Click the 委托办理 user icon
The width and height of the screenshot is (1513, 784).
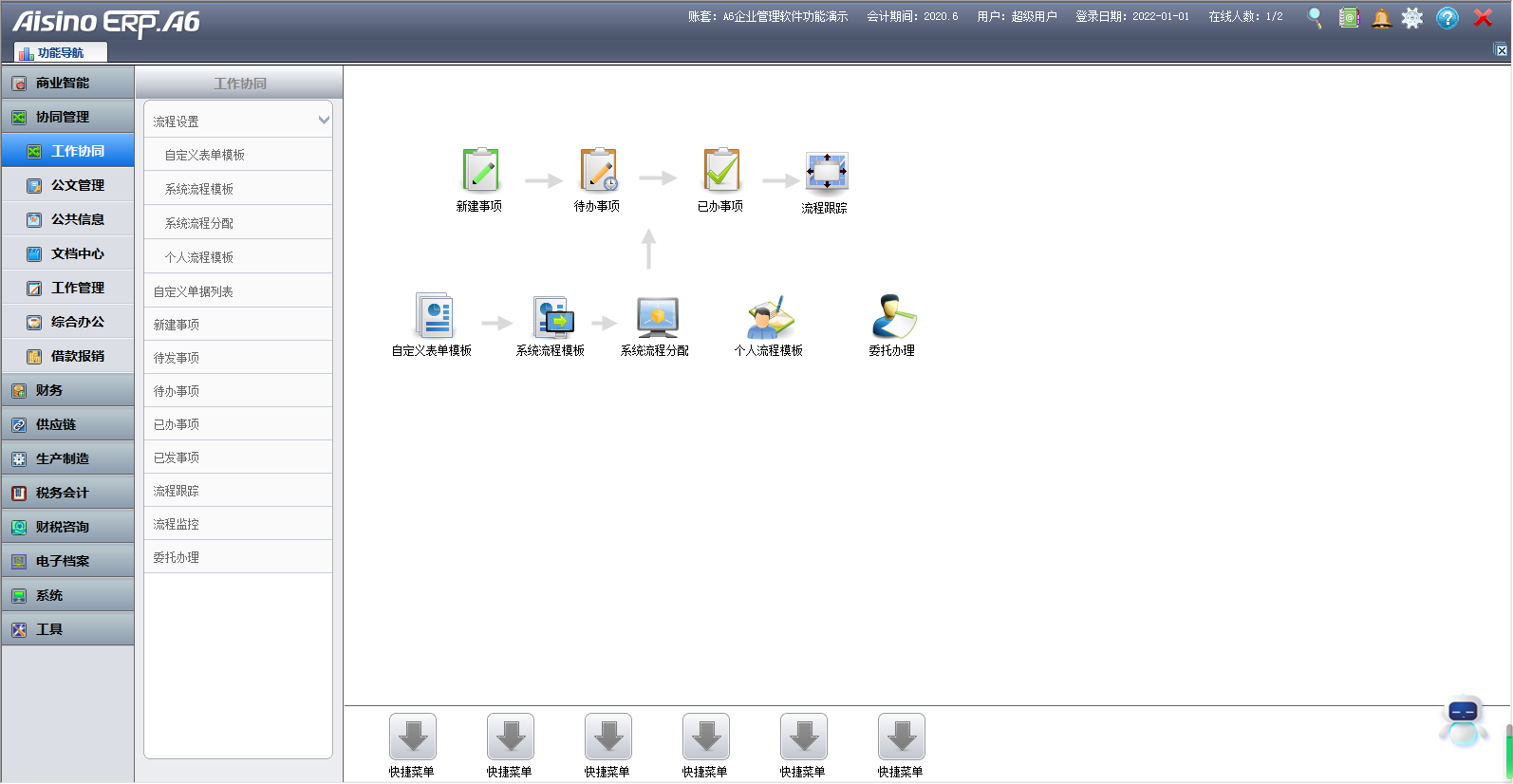point(893,317)
